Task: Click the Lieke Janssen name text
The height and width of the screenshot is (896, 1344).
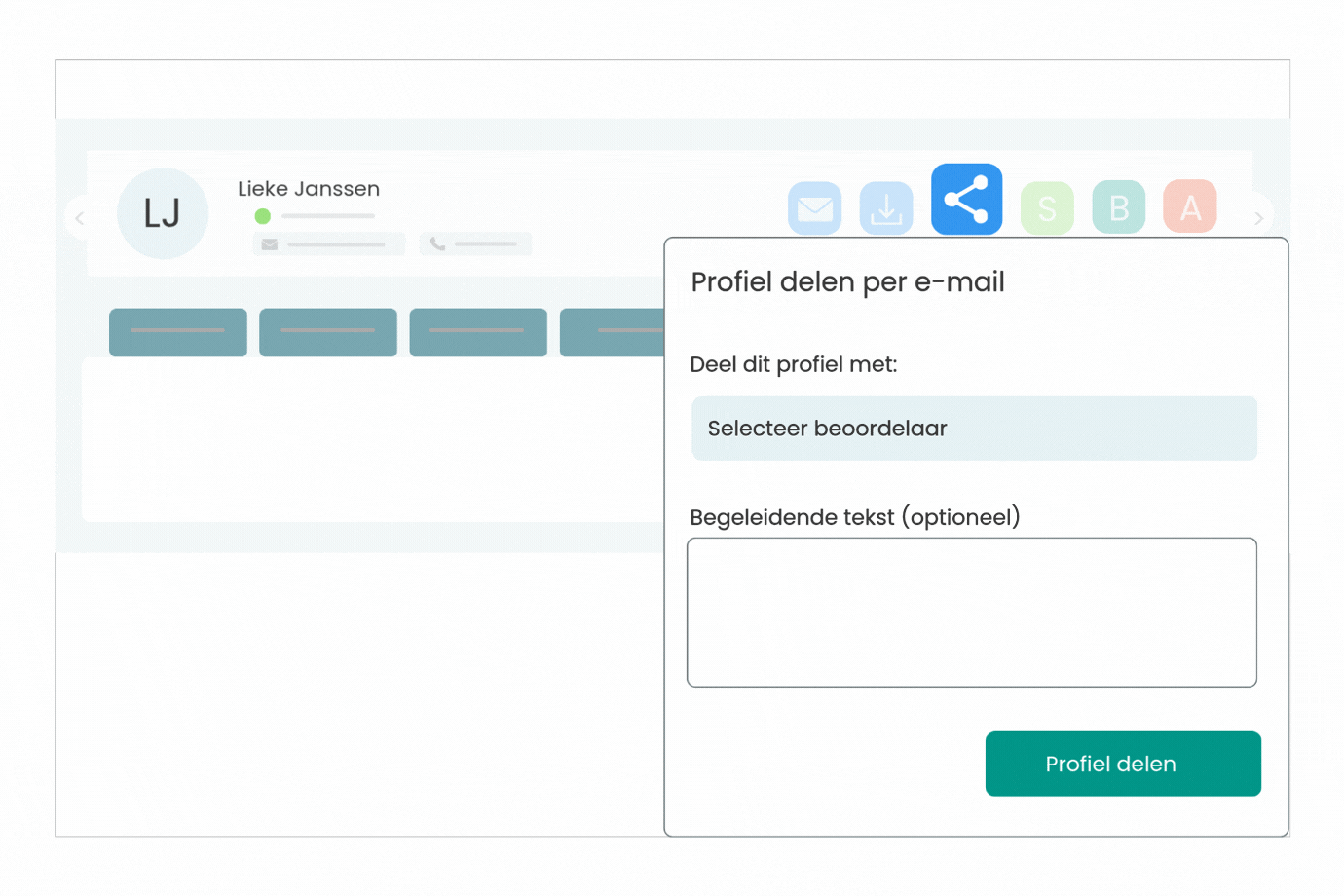Action: (309, 189)
